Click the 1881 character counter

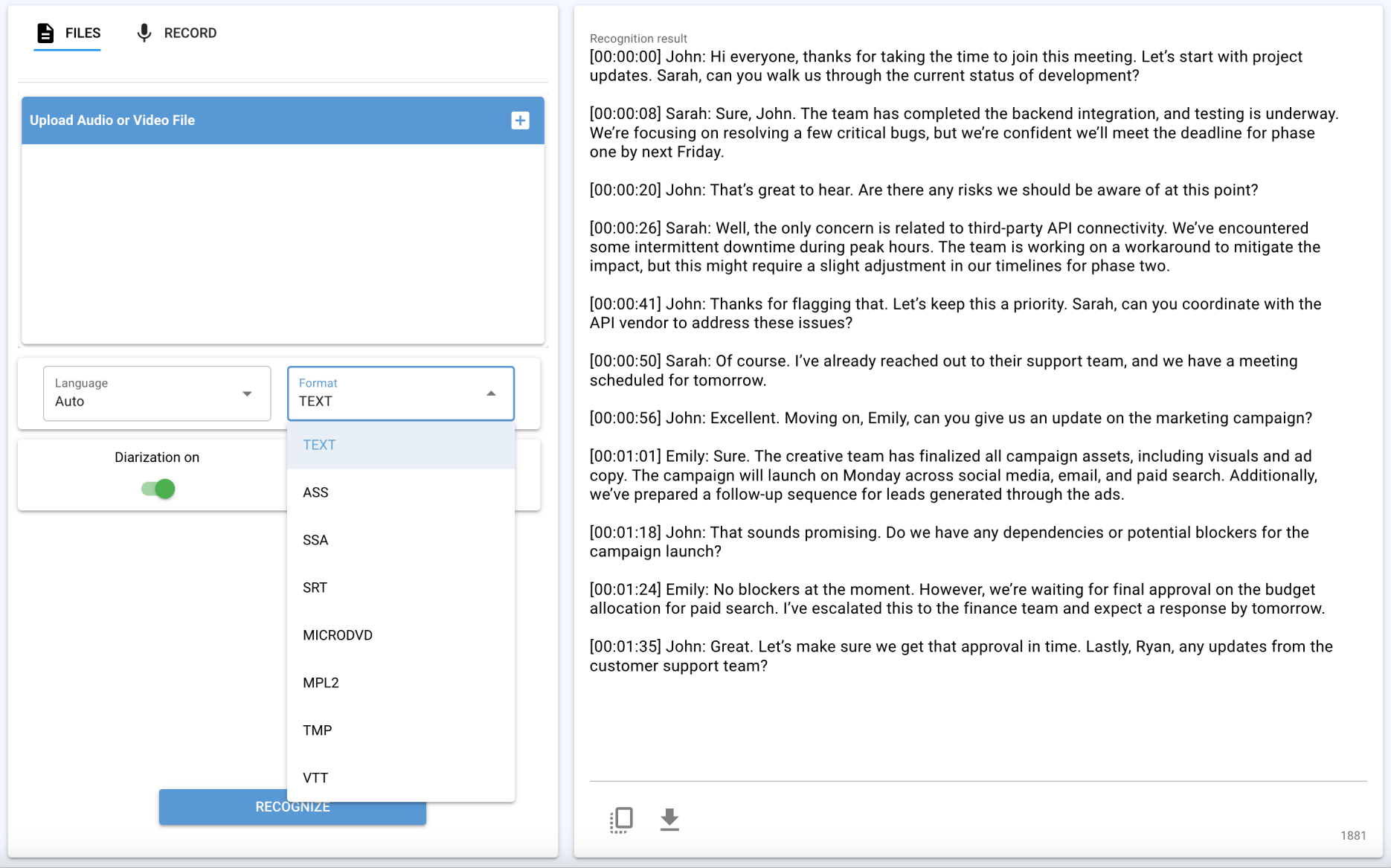pyautogui.click(x=1354, y=835)
